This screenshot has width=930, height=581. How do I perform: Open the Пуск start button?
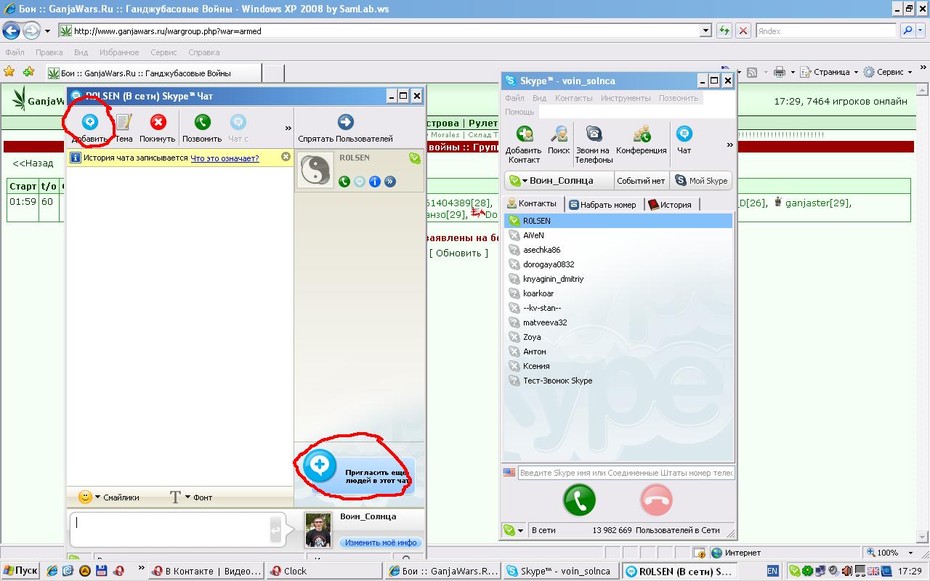click(x=20, y=571)
